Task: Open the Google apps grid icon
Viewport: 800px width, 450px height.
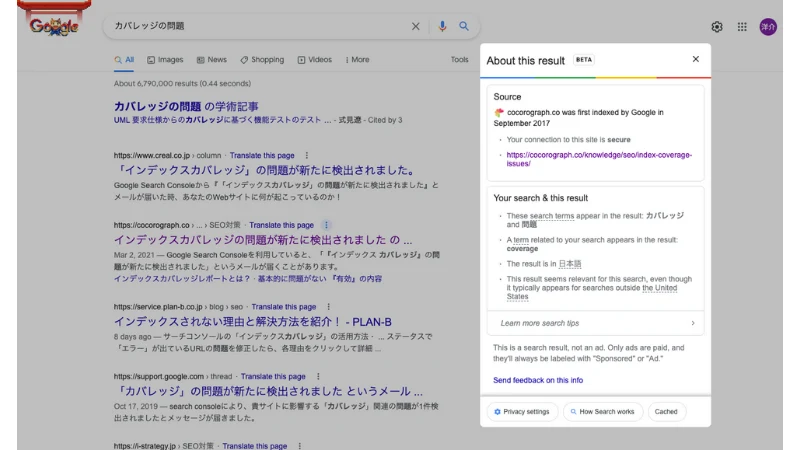Action: point(742,27)
